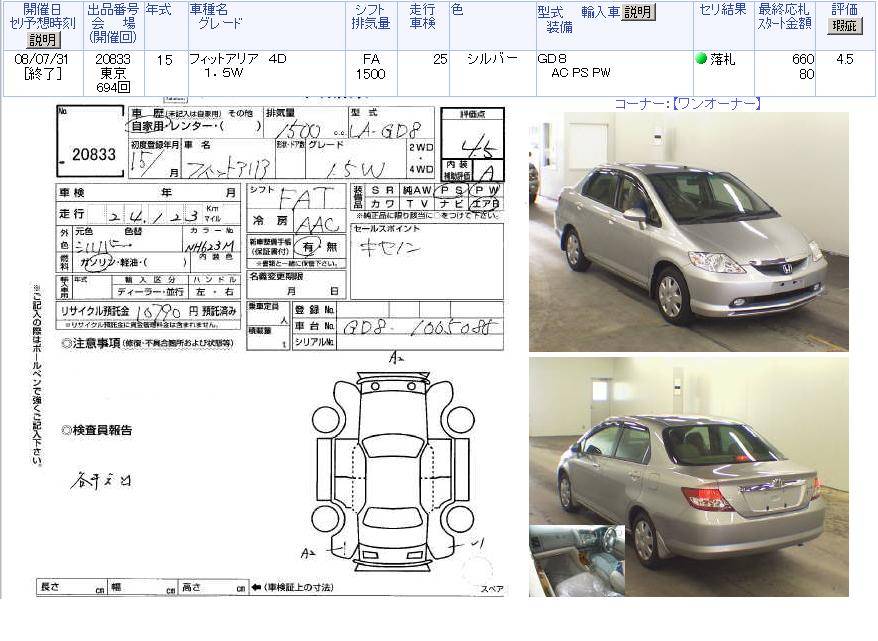The image size is (878, 641).
Task: Select the start price value 80
Action: pos(806,74)
